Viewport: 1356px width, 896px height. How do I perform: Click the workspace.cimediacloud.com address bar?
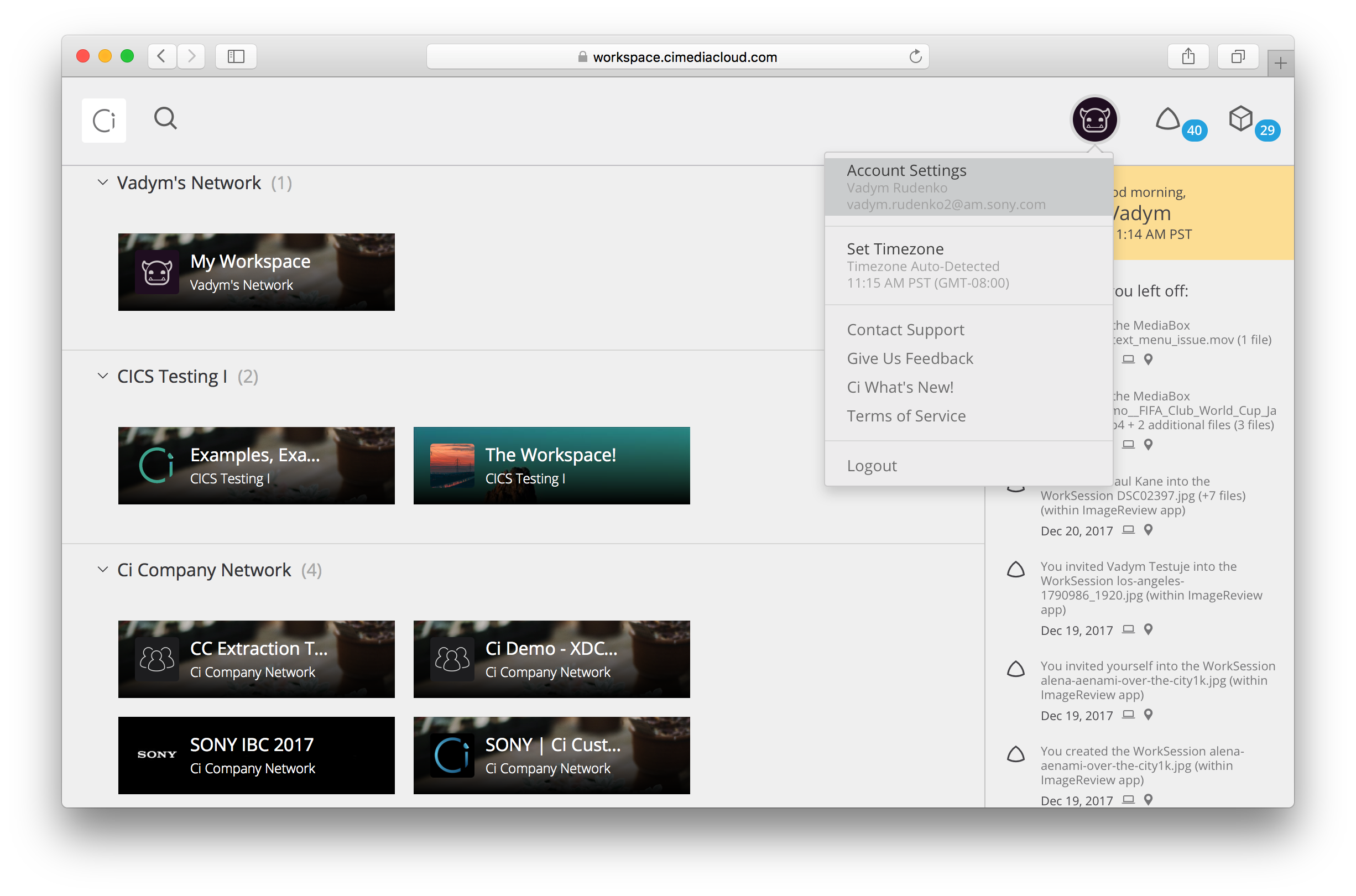[x=677, y=56]
